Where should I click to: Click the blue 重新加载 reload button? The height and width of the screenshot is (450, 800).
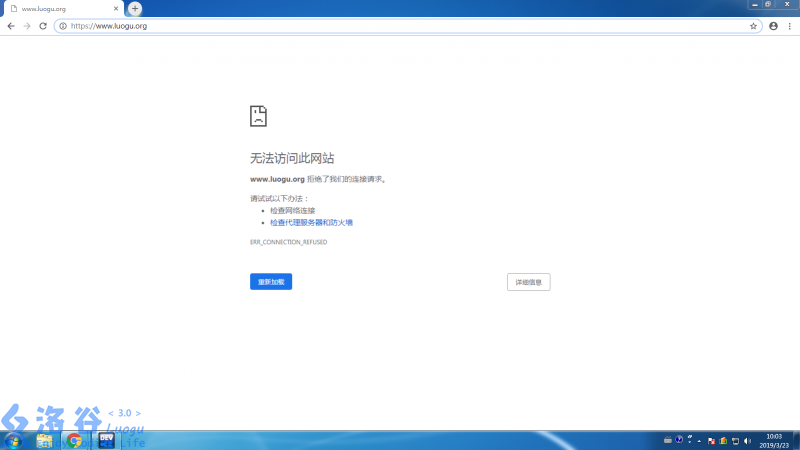tap(271, 282)
